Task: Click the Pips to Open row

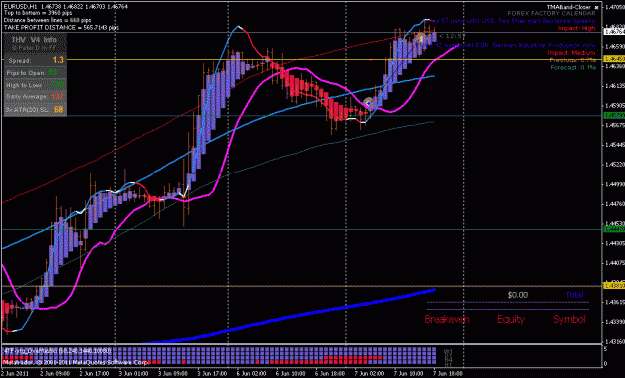Action: pyautogui.click(x=35, y=73)
